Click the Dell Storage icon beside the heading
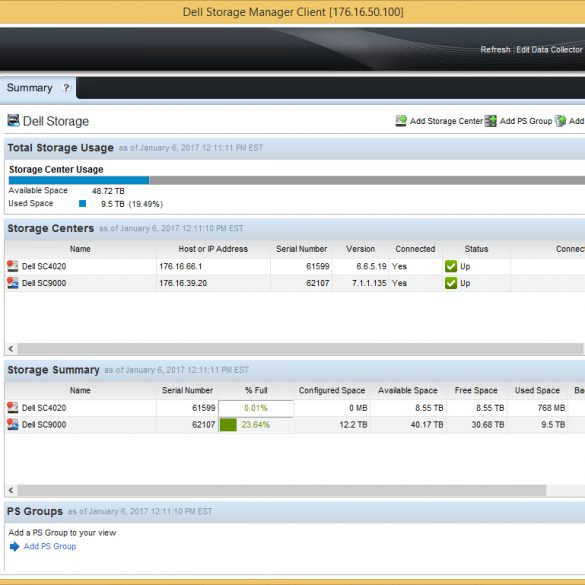The image size is (585, 585). pyautogui.click(x=13, y=121)
